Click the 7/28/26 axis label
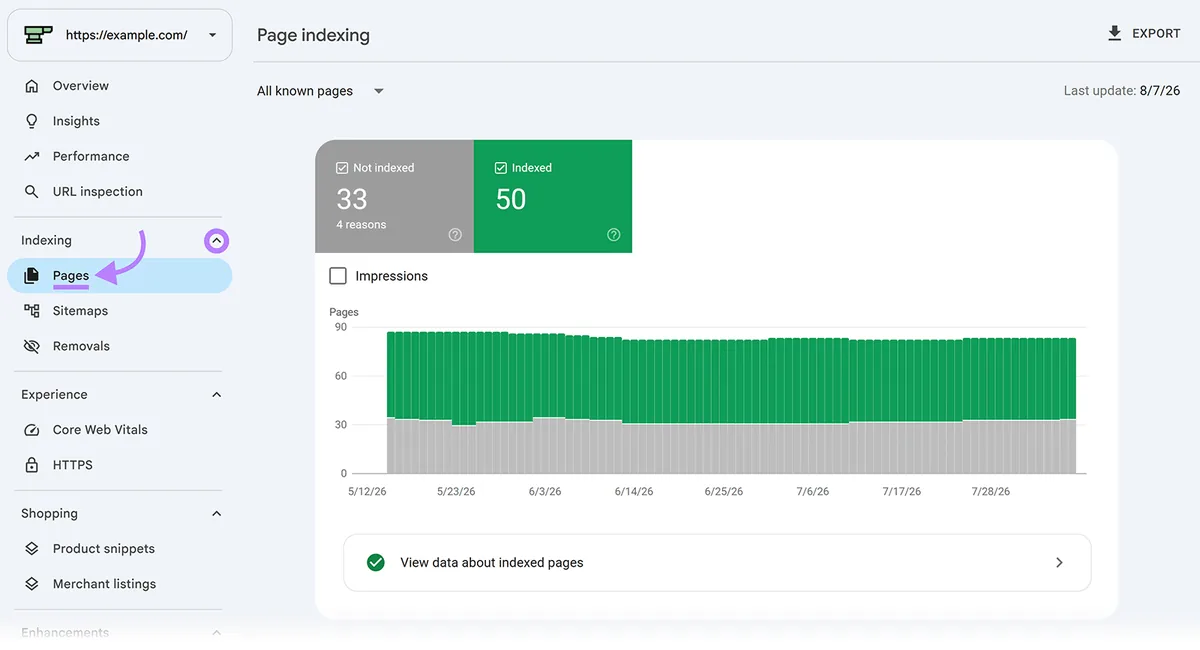The width and height of the screenshot is (1200, 650). [991, 492]
